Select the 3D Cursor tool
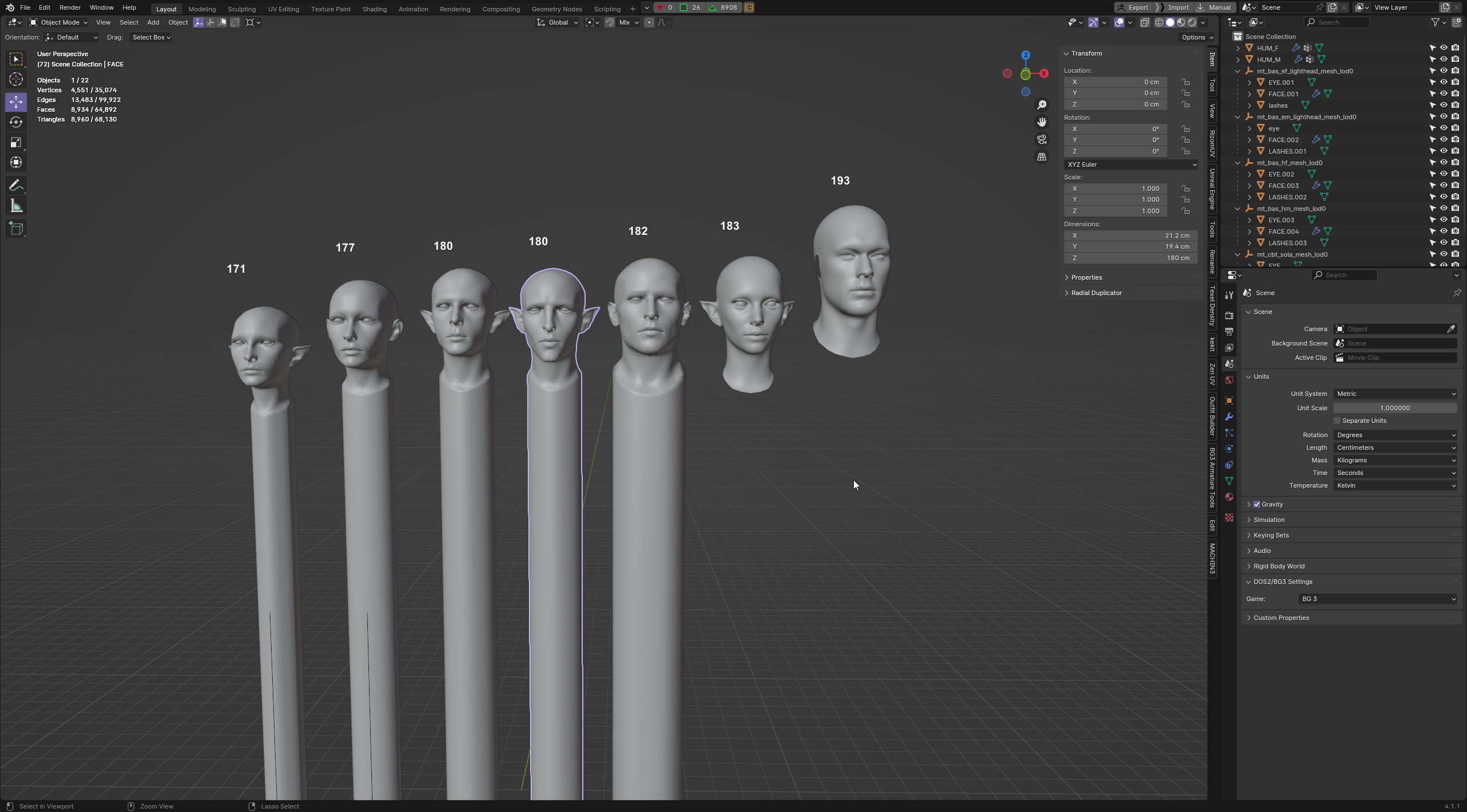The width and height of the screenshot is (1467, 812). (16, 79)
